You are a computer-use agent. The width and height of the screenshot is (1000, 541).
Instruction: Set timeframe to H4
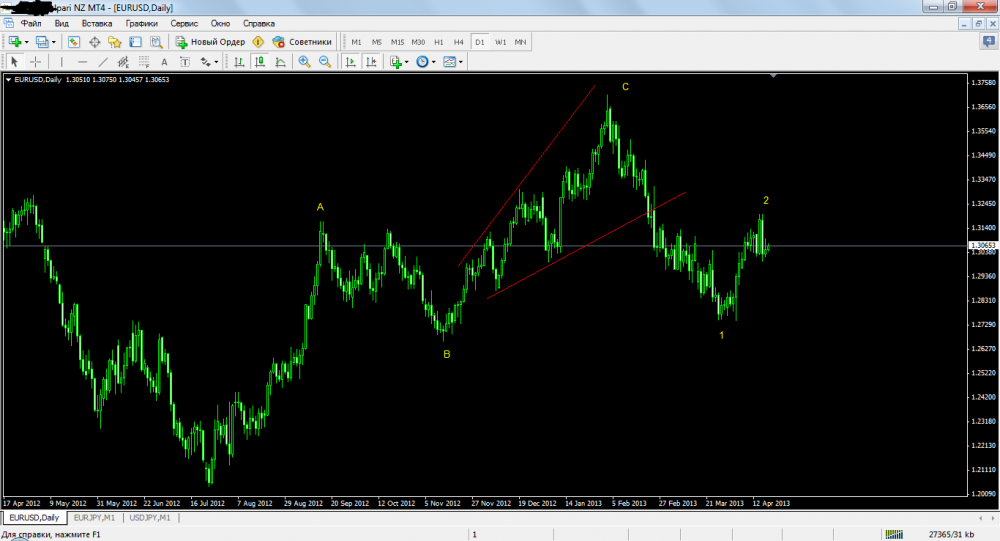tap(459, 42)
